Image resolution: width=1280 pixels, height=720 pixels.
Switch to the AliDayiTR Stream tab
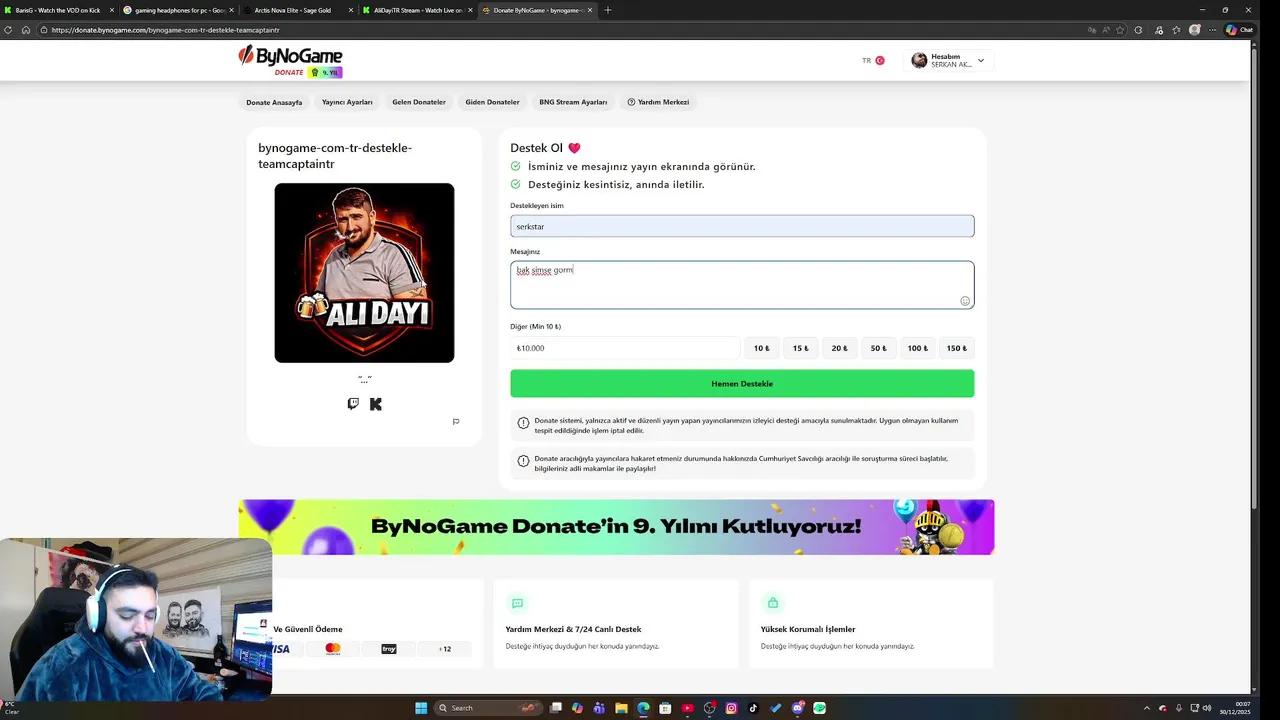click(x=418, y=10)
